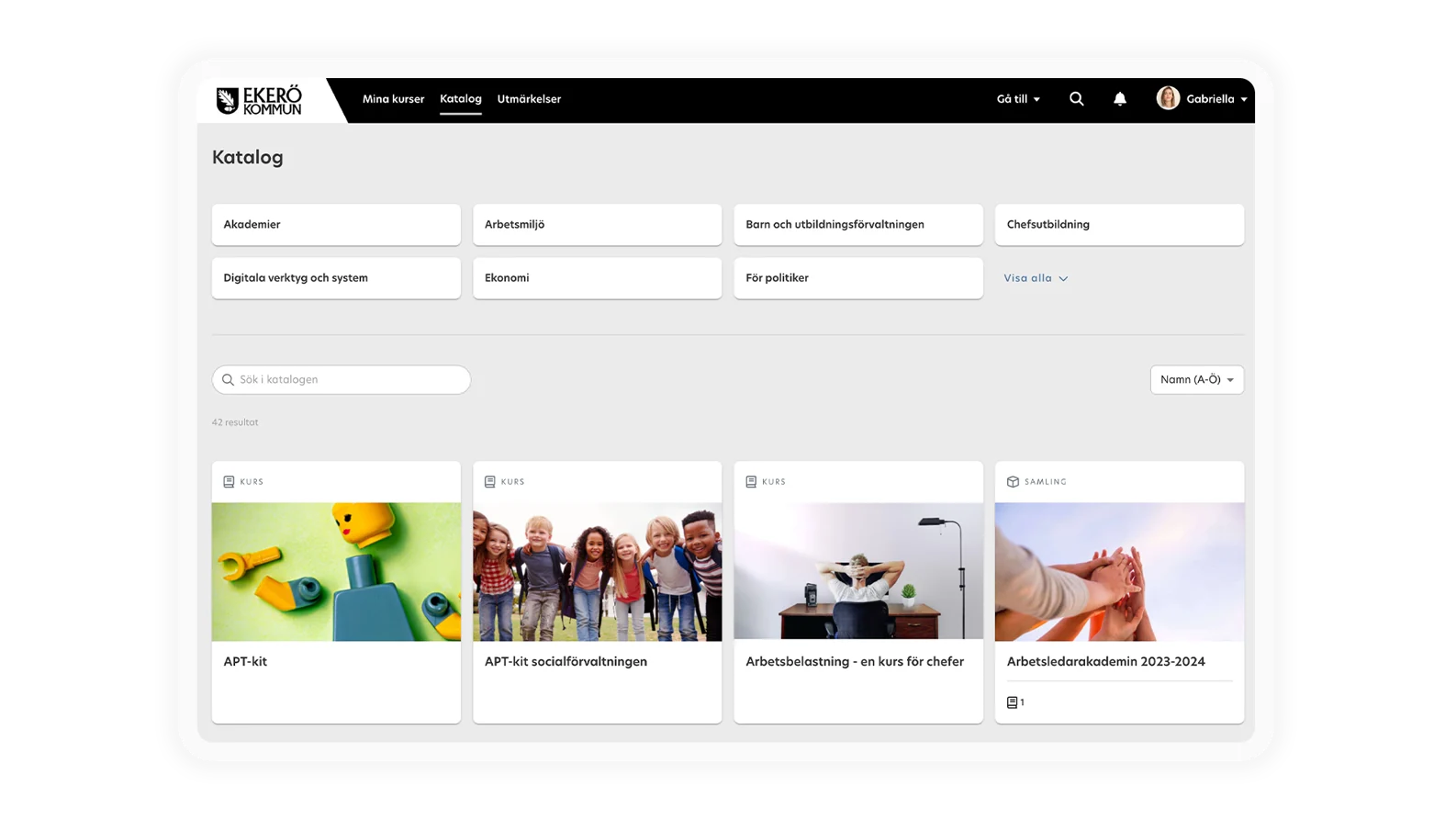
Task: Select the Katalog tab
Action: click(x=460, y=99)
